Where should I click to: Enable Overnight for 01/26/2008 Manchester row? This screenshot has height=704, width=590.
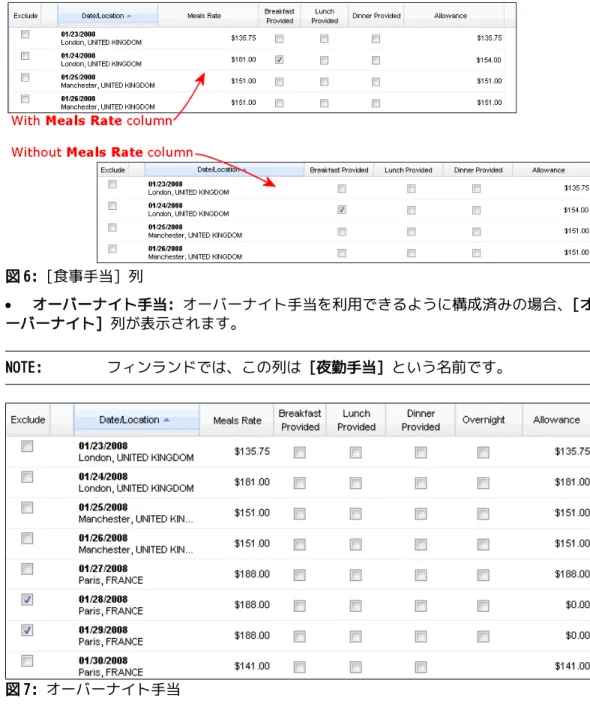483,545
